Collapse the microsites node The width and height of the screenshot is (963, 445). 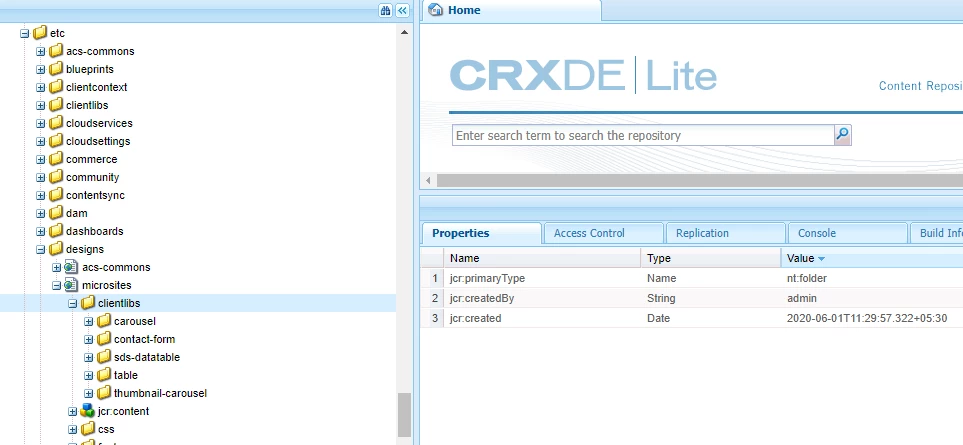(57, 285)
